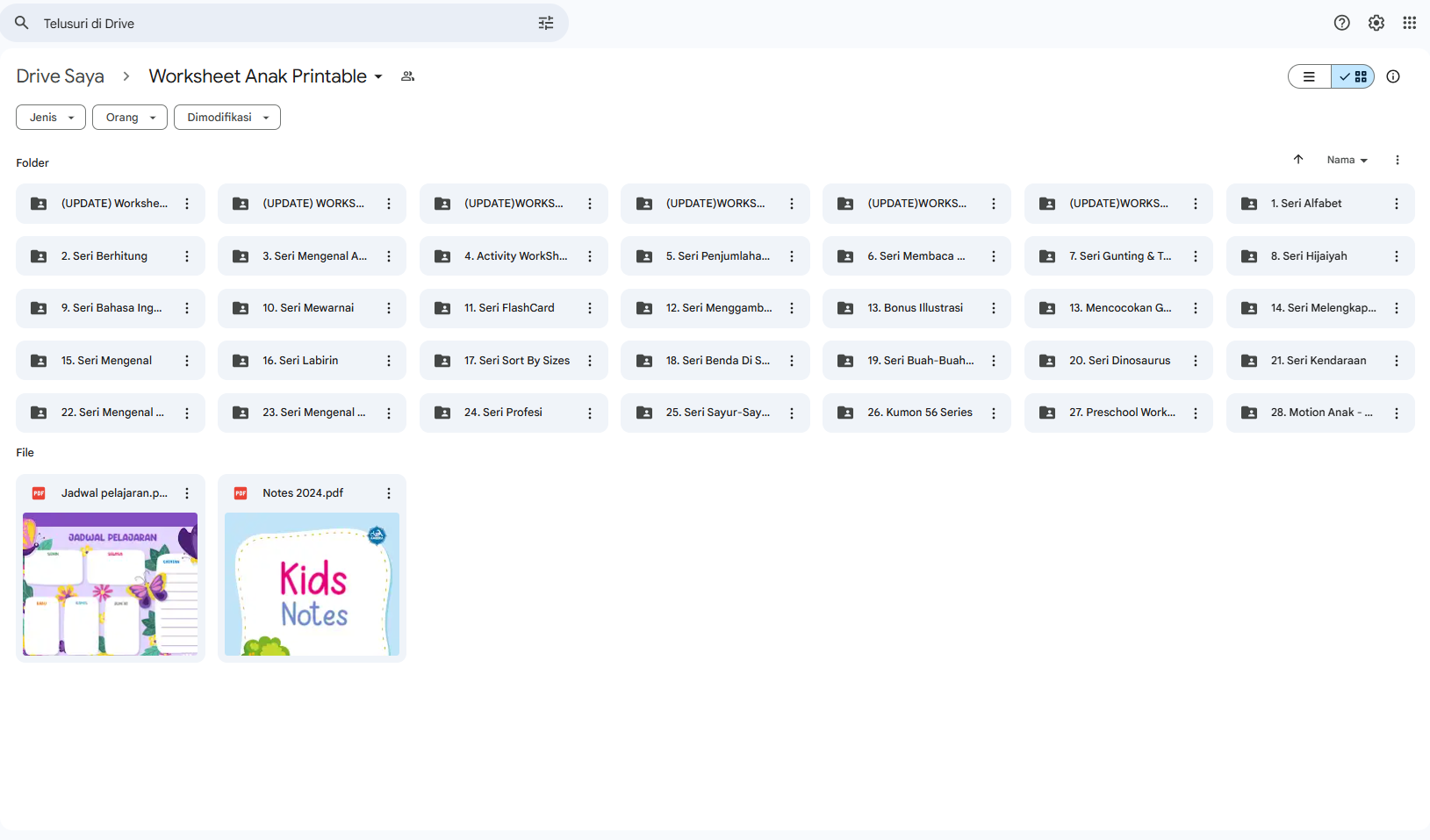Open more options for Notes 2024.pdf

point(388,493)
